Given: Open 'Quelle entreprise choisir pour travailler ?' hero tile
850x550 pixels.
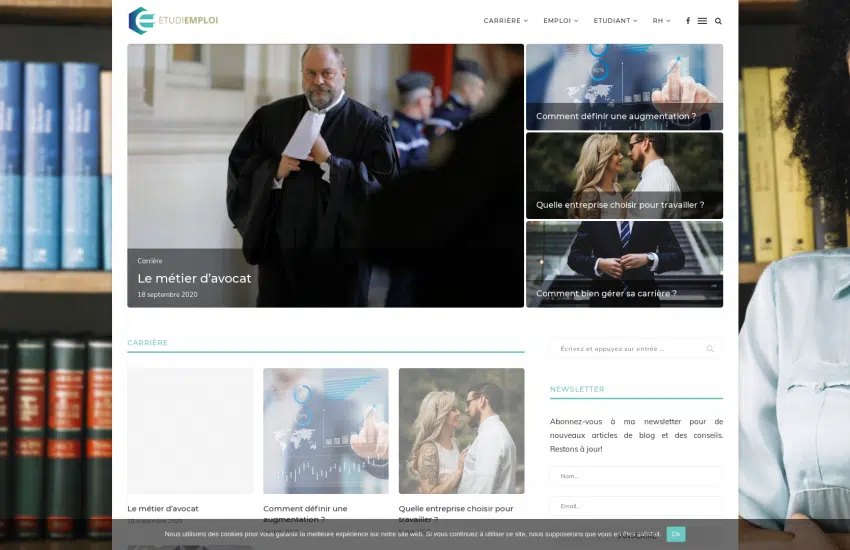Looking at the screenshot, I should 620,204.
